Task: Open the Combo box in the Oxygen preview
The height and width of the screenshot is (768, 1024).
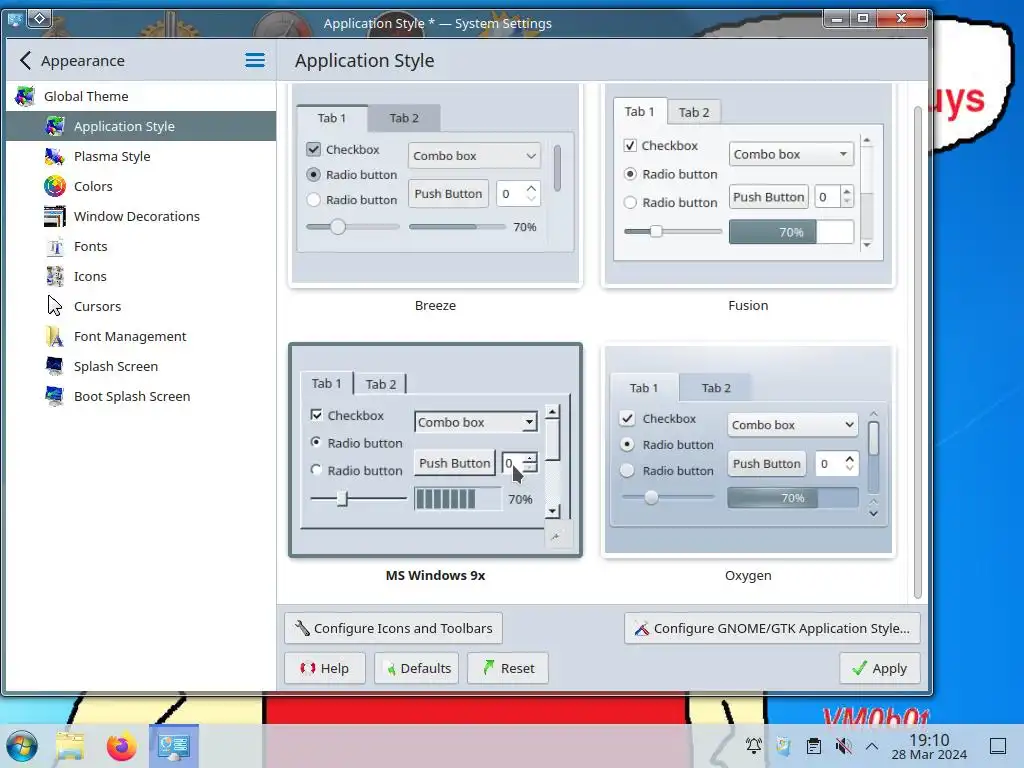Action: tap(793, 424)
